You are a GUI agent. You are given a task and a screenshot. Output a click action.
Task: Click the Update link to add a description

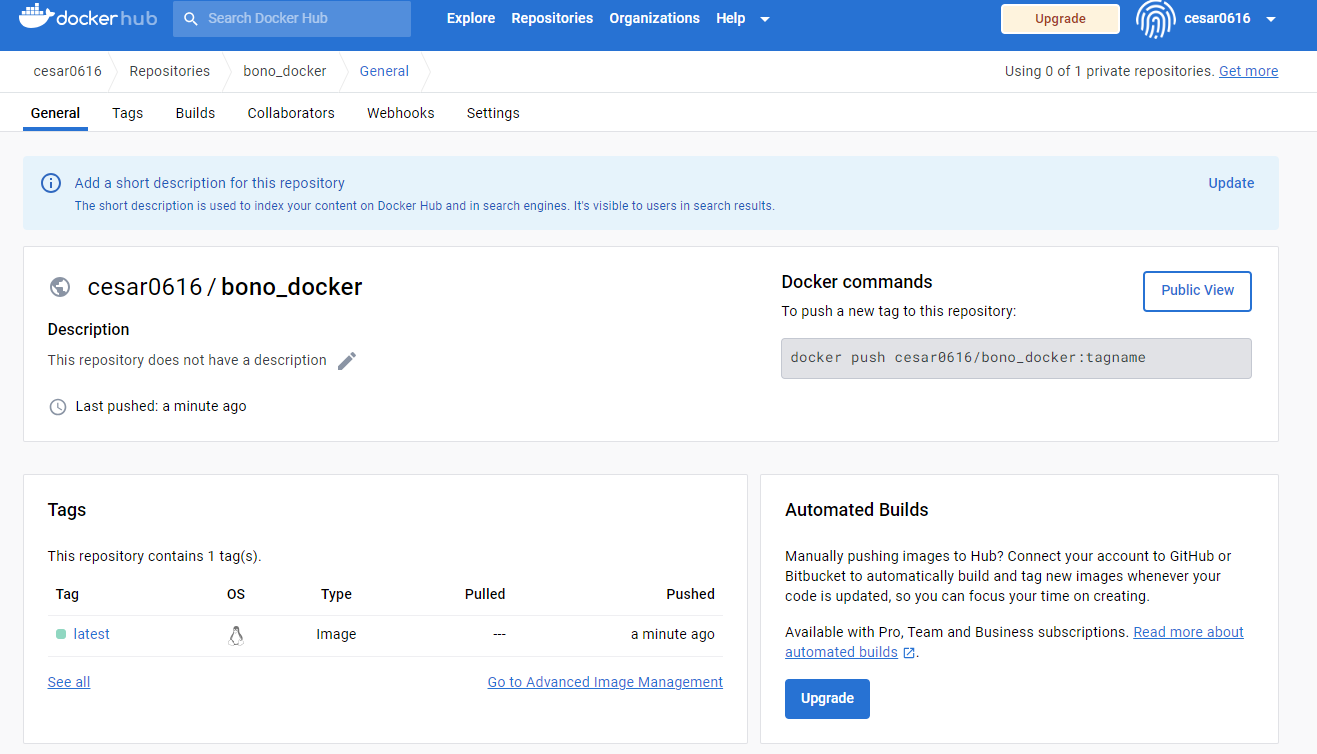click(1230, 183)
